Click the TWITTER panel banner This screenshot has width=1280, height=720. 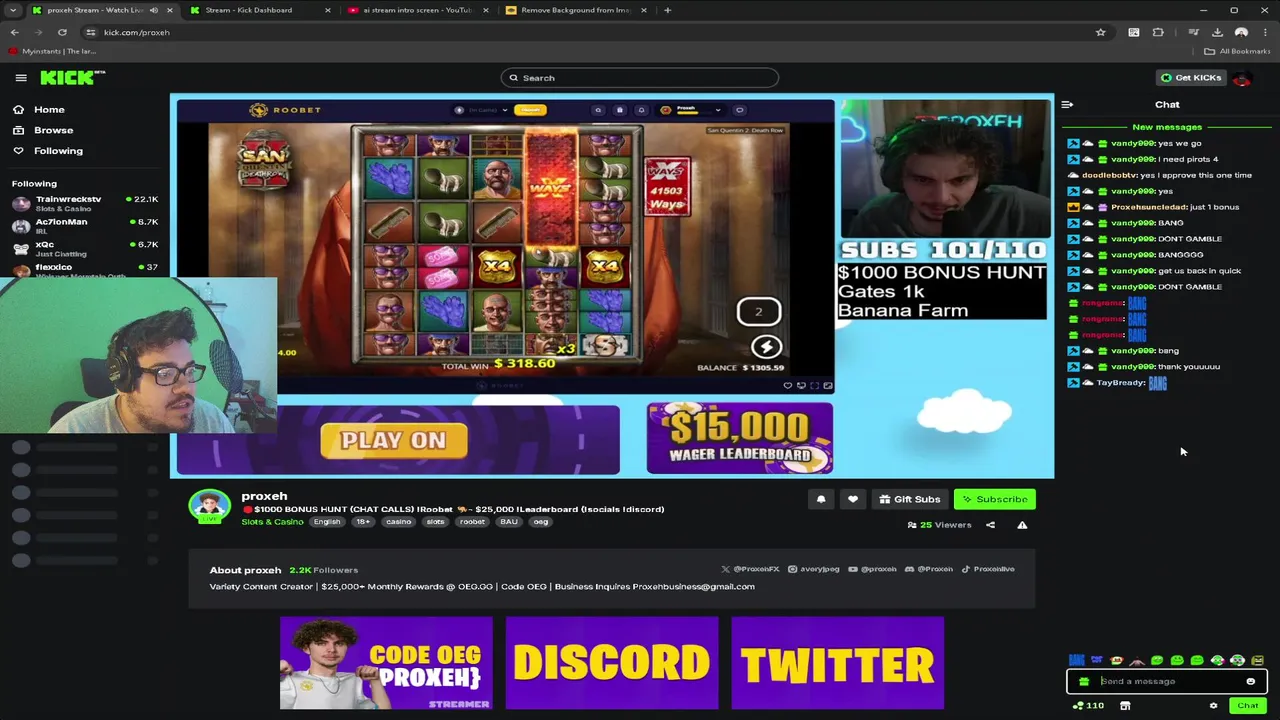[838, 663]
